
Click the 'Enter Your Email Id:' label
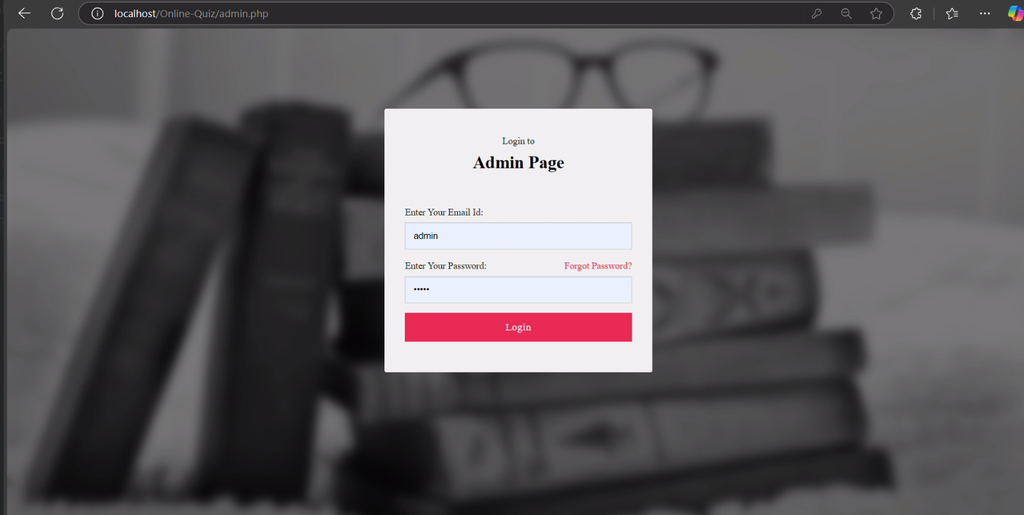tap(444, 213)
